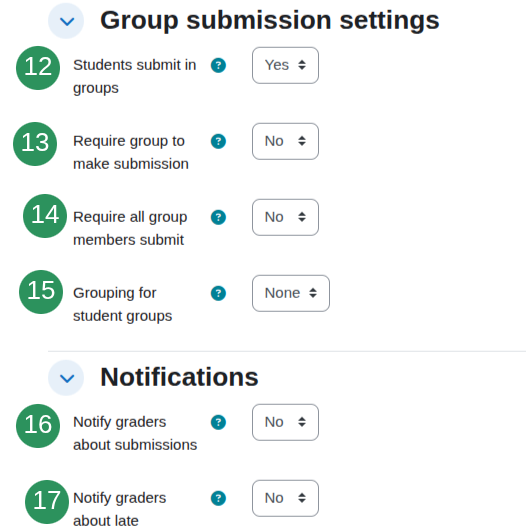This screenshot has width=526, height=526.
Task: Open the Require group to make submission dropdown
Action: [x=285, y=141]
